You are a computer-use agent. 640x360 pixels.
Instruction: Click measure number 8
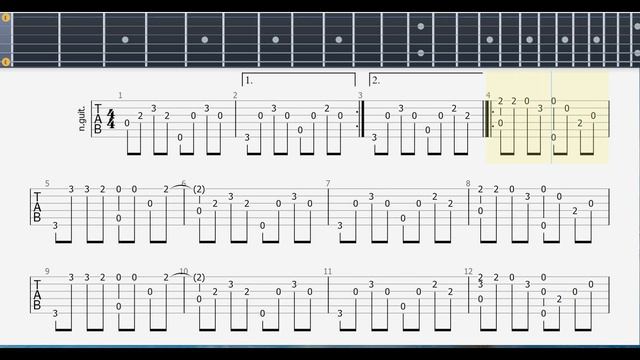click(468, 184)
